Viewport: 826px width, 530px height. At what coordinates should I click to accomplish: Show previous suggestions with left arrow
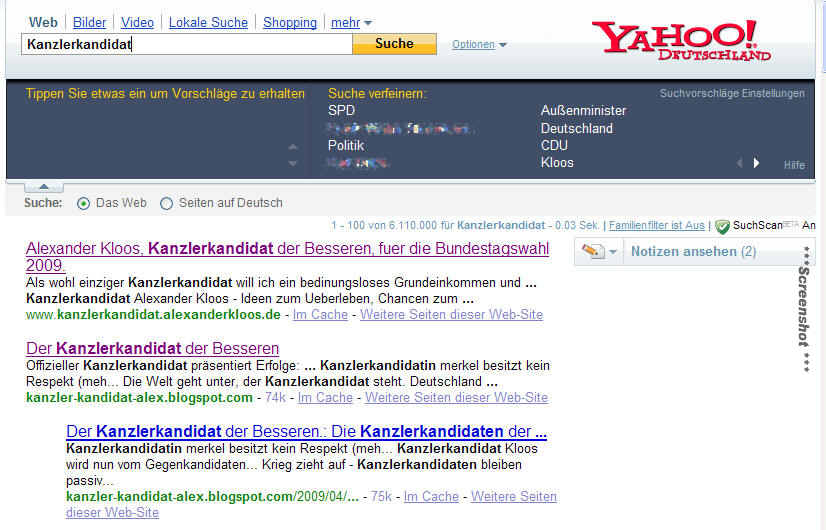[x=740, y=163]
